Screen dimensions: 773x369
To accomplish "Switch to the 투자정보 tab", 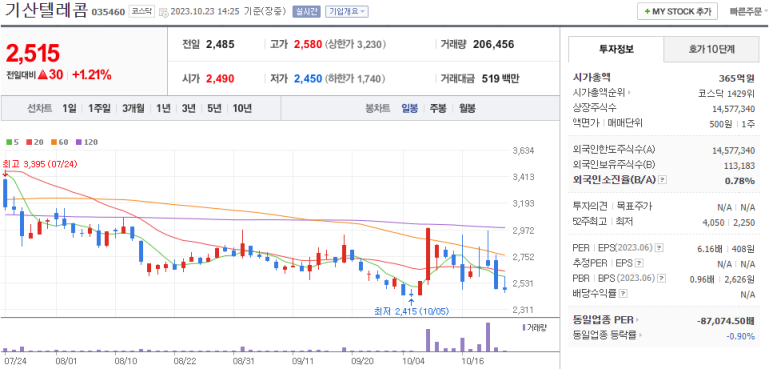I will (616, 49).
